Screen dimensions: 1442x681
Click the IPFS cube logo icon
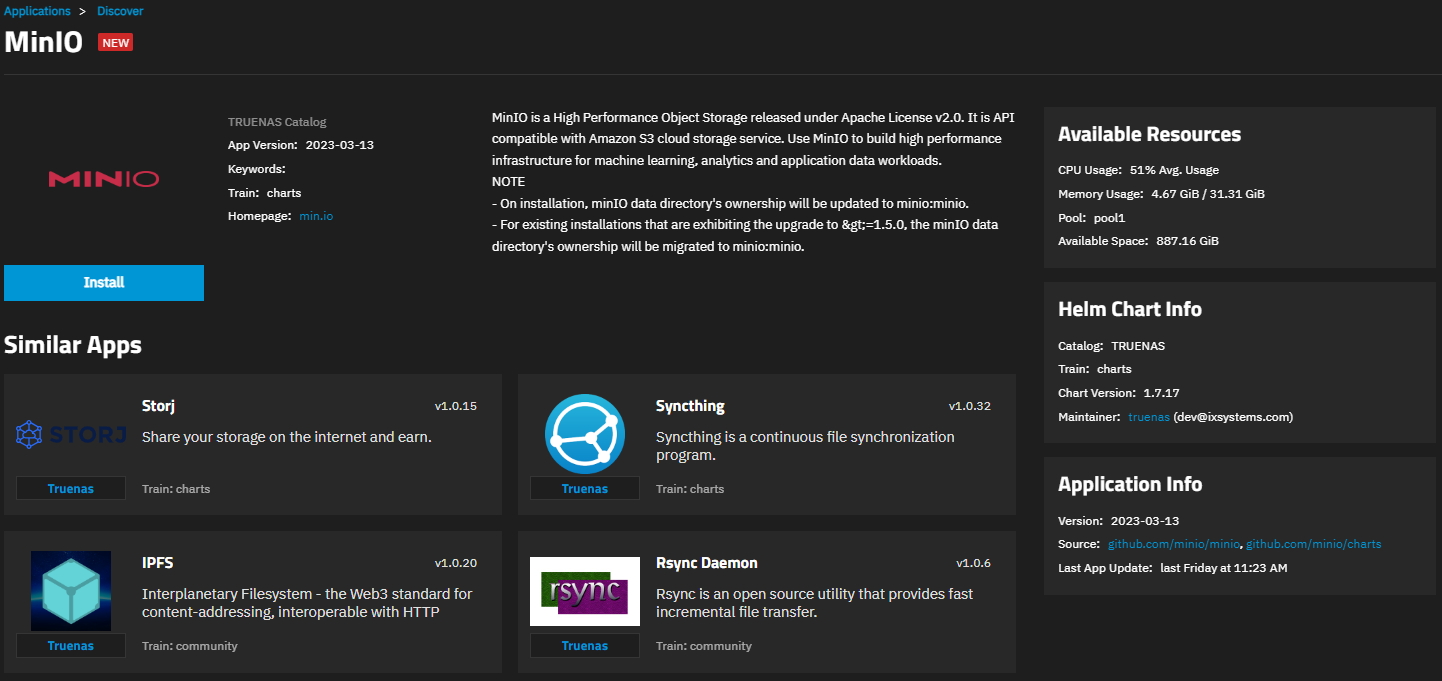tap(71, 591)
